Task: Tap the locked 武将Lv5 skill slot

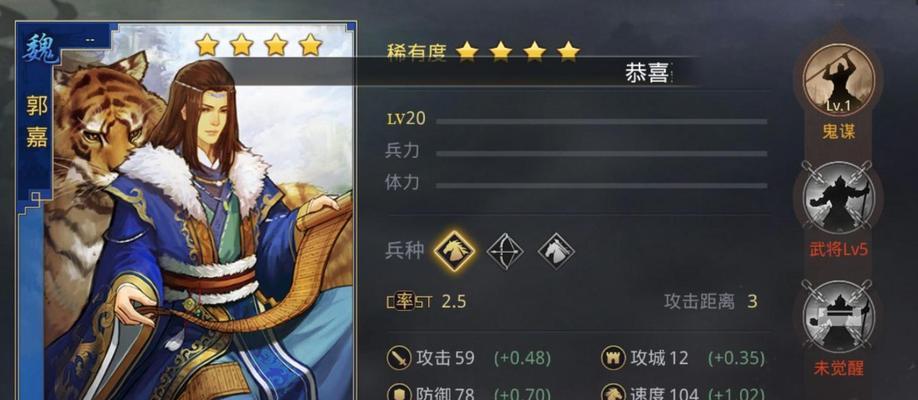Action: pyautogui.click(x=838, y=197)
